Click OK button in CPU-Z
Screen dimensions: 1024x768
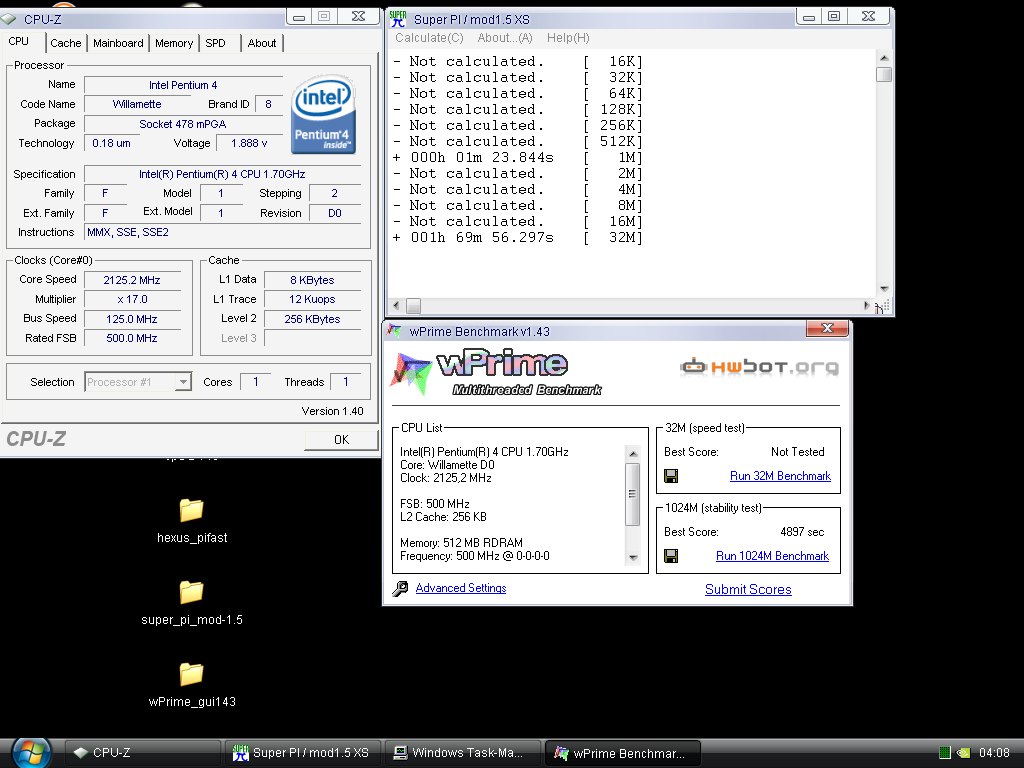pyautogui.click(x=342, y=440)
